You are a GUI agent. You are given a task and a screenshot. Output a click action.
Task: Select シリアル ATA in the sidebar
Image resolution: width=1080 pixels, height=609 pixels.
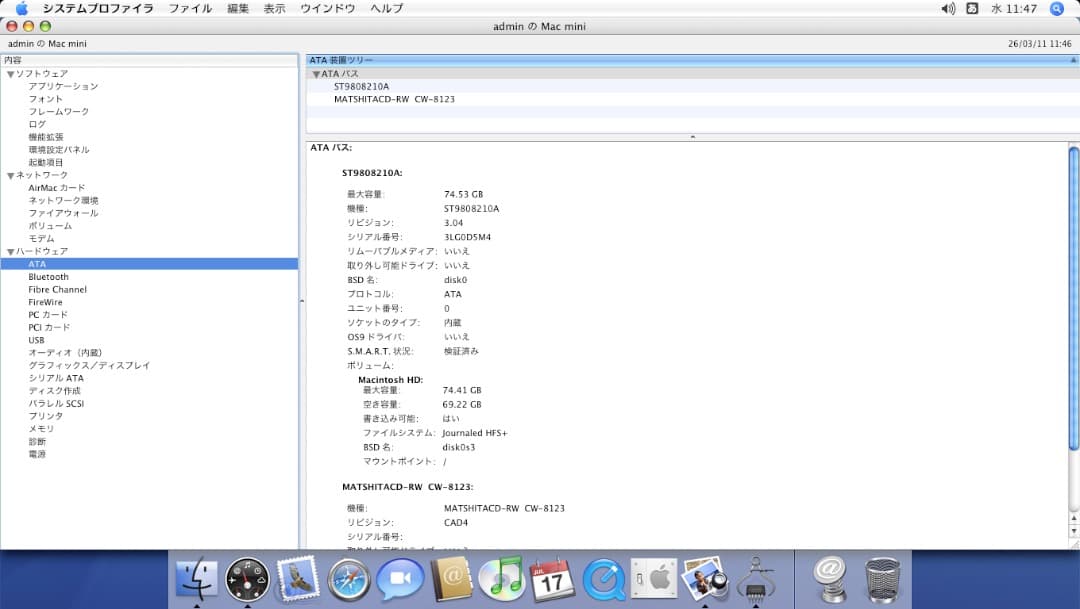56,378
